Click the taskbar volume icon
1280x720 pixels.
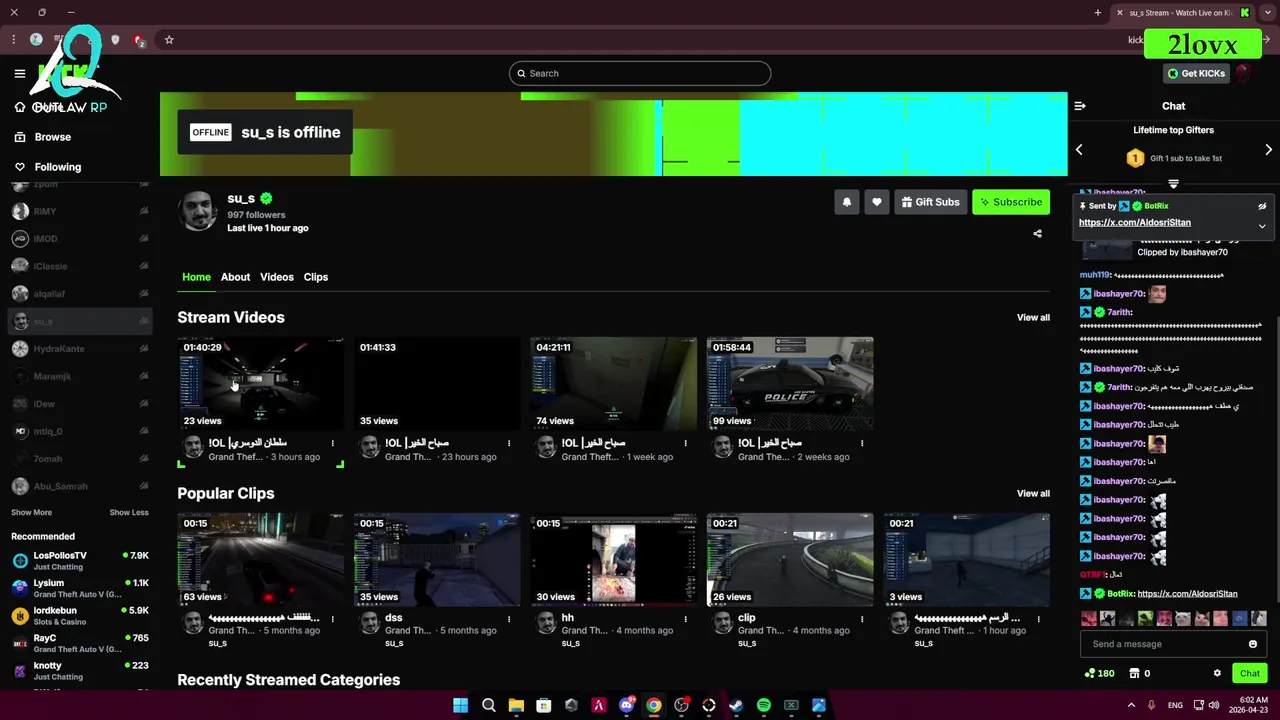tap(1214, 705)
